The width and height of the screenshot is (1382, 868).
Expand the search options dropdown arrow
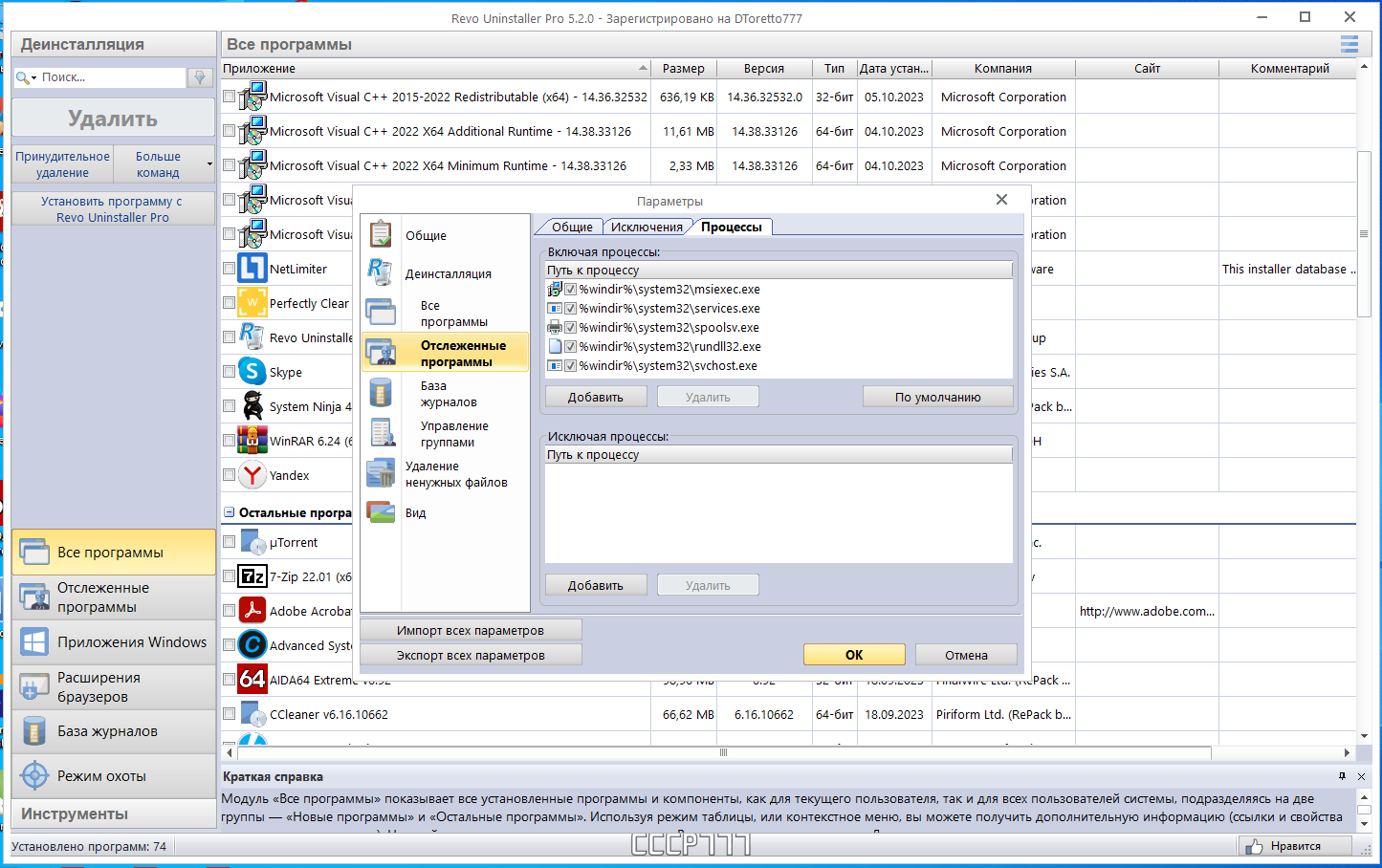pos(33,77)
